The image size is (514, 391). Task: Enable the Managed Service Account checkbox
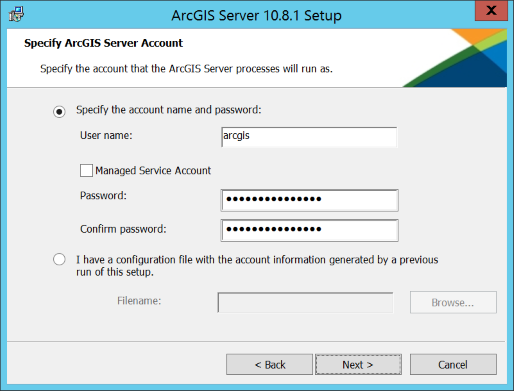click(x=86, y=170)
